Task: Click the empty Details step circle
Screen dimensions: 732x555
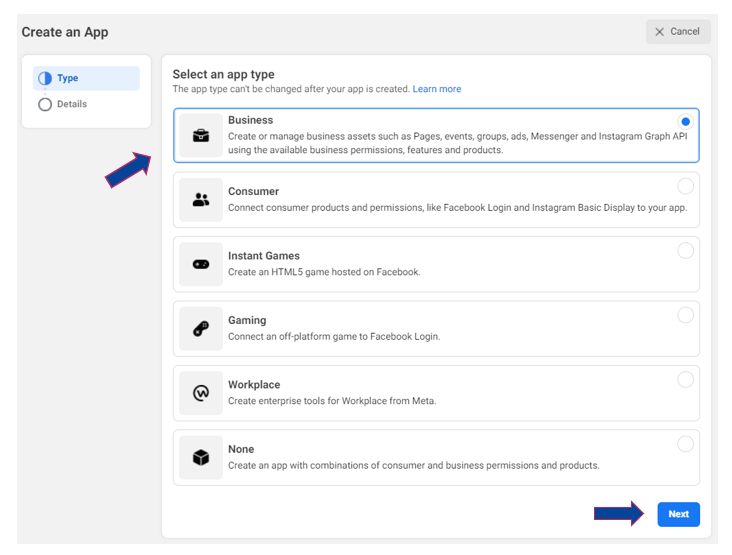Action: (x=44, y=104)
